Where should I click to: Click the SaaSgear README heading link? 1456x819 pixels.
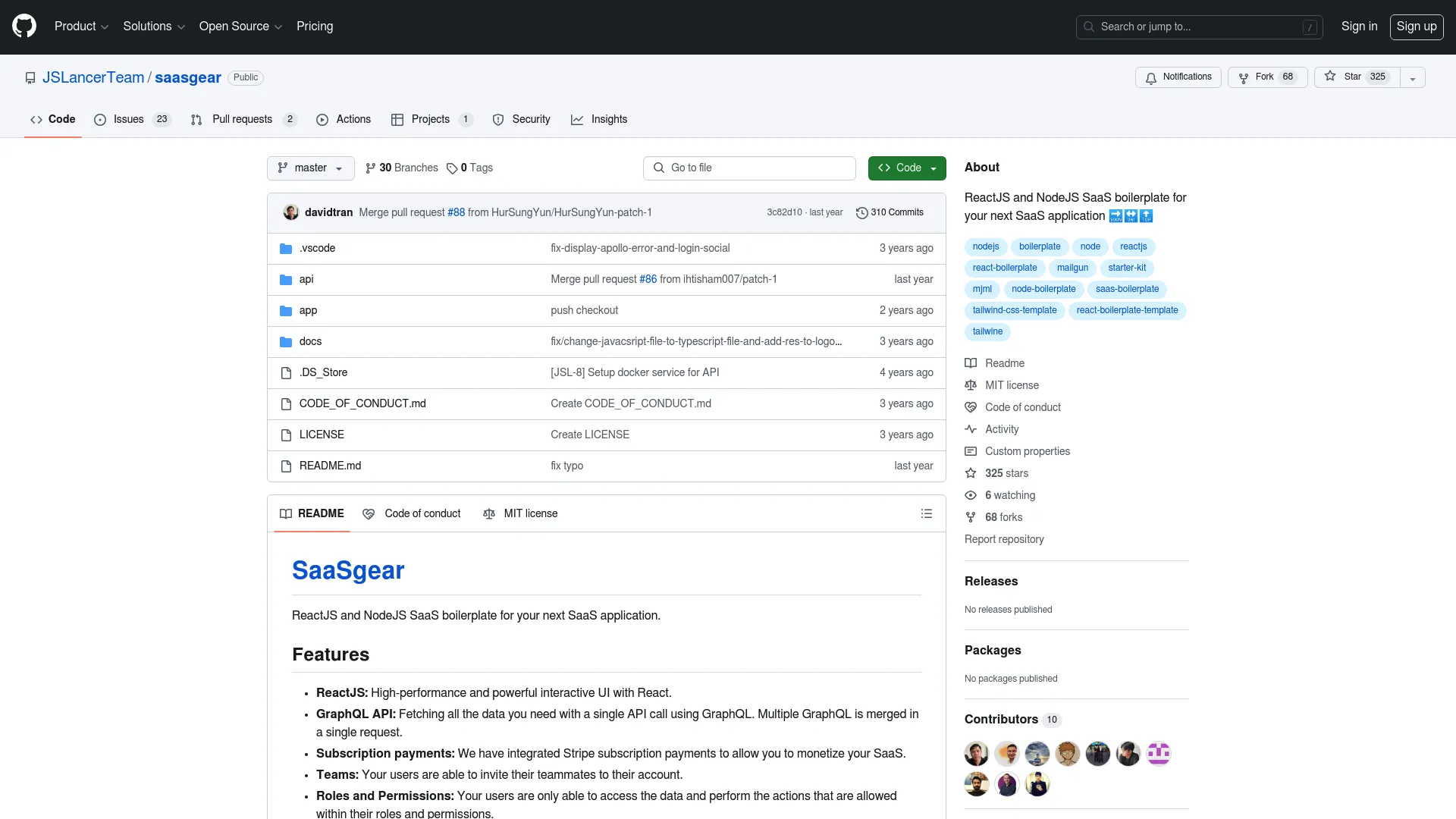pos(348,571)
